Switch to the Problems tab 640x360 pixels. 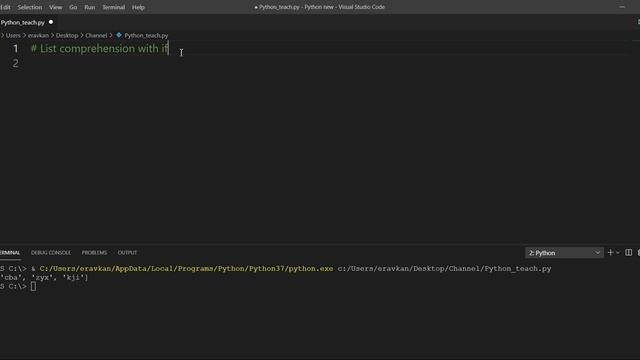(x=94, y=253)
